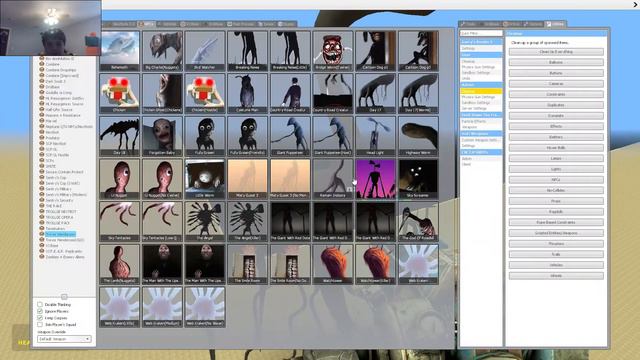Click the Cameras cleanup button

(x=556, y=84)
